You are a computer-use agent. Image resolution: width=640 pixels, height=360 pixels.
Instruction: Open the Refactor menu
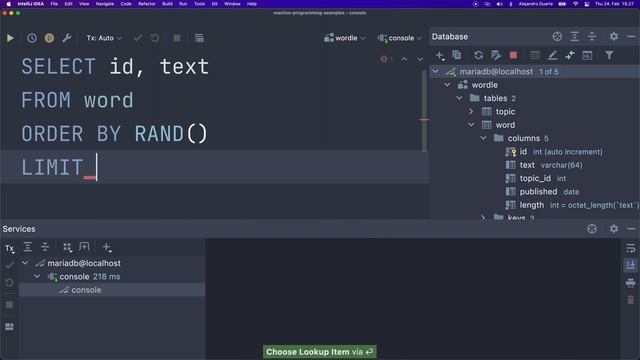pyautogui.click(x=147, y=4)
